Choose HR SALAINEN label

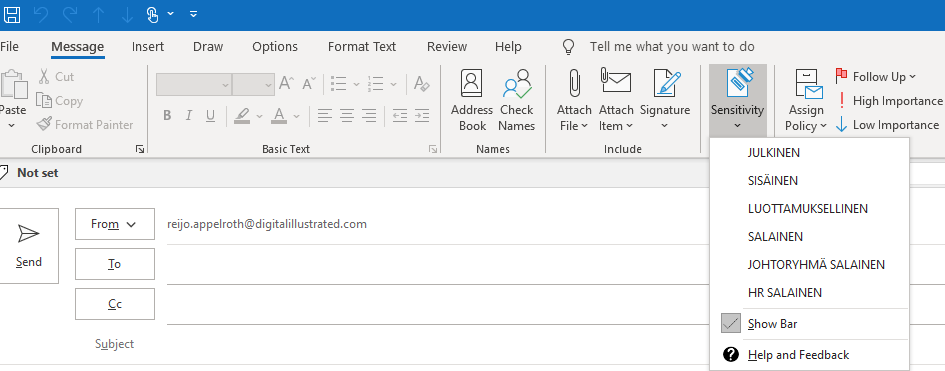809,293
